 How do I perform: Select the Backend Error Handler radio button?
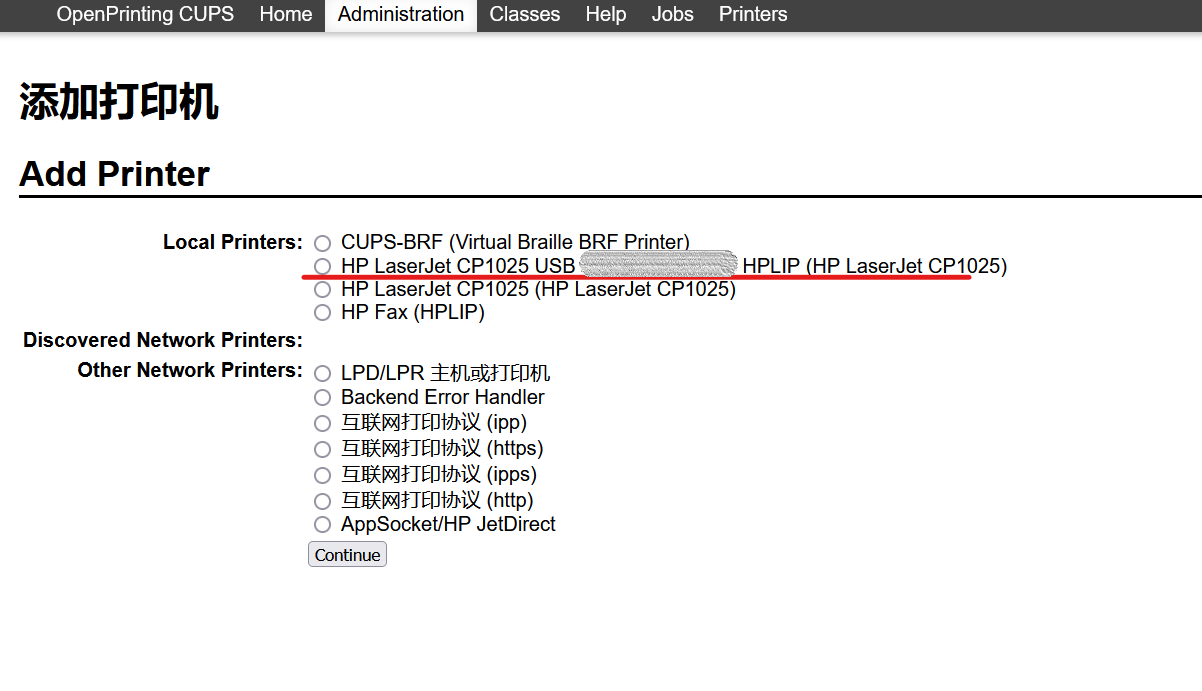[x=322, y=398]
